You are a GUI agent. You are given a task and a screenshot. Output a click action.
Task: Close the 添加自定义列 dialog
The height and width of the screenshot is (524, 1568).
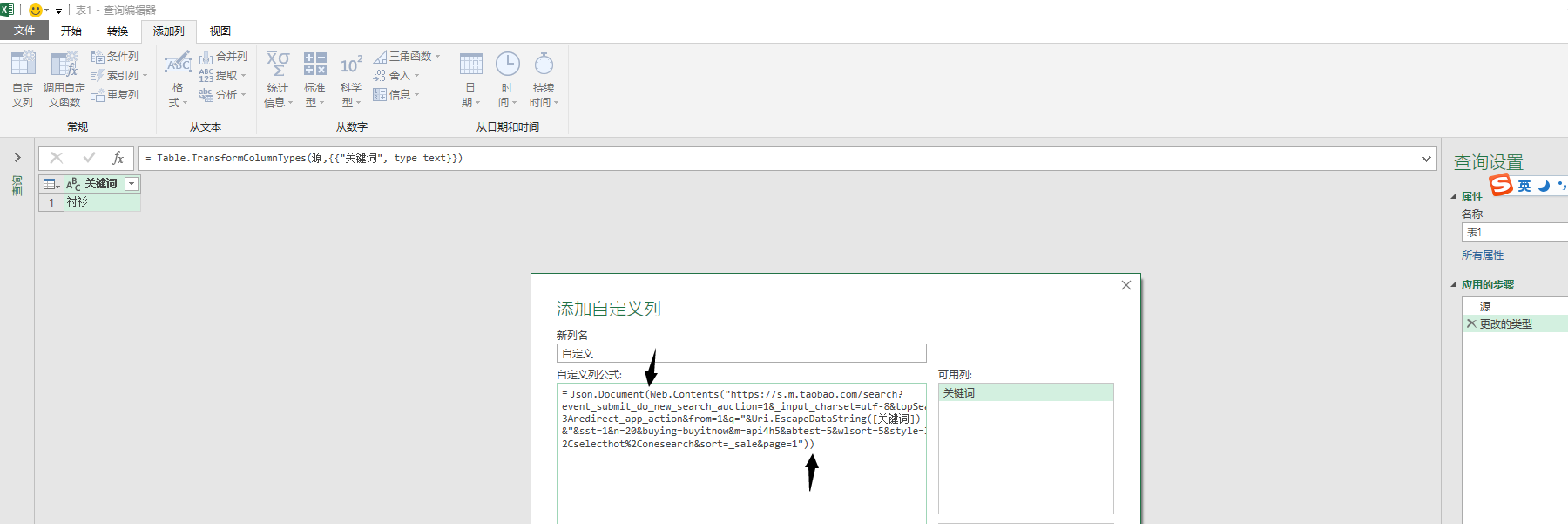[x=1126, y=285]
